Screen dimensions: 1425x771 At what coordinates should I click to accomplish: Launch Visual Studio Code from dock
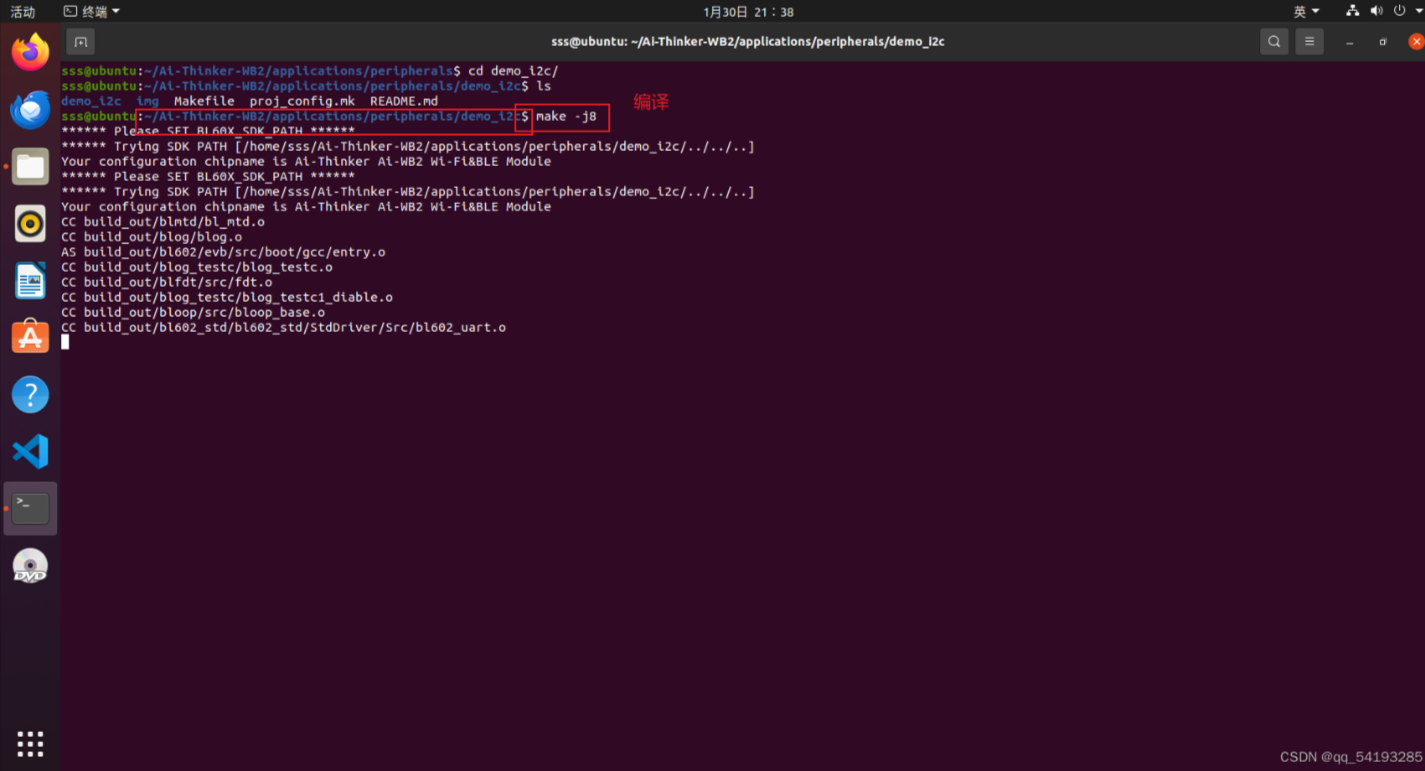30,451
